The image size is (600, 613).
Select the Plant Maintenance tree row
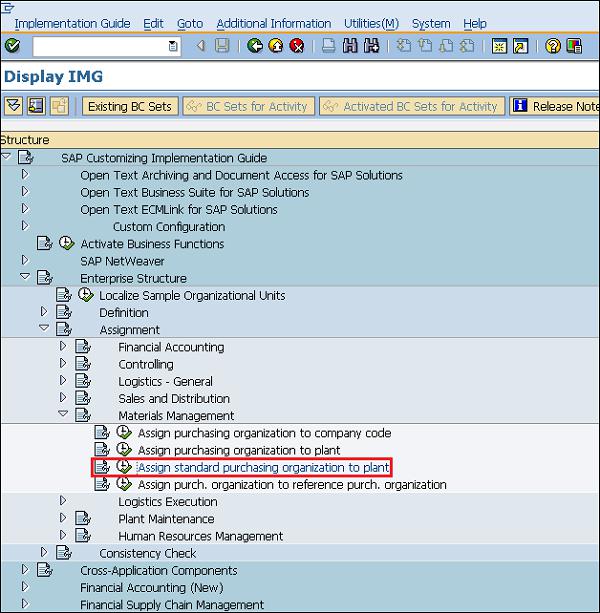pos(167,519)
